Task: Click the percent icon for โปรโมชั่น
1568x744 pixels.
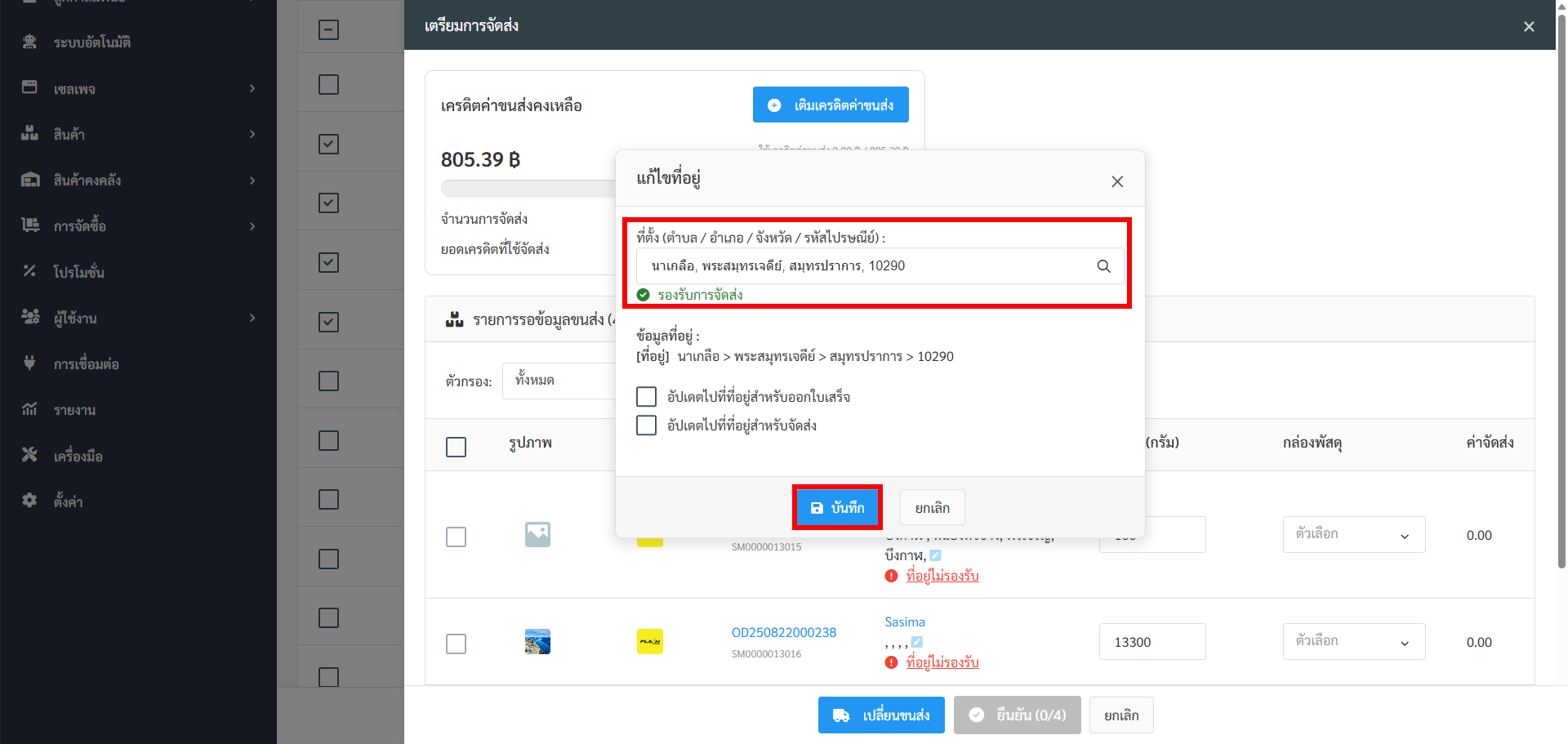Action: pyautogui.click(x=29, y=271)
